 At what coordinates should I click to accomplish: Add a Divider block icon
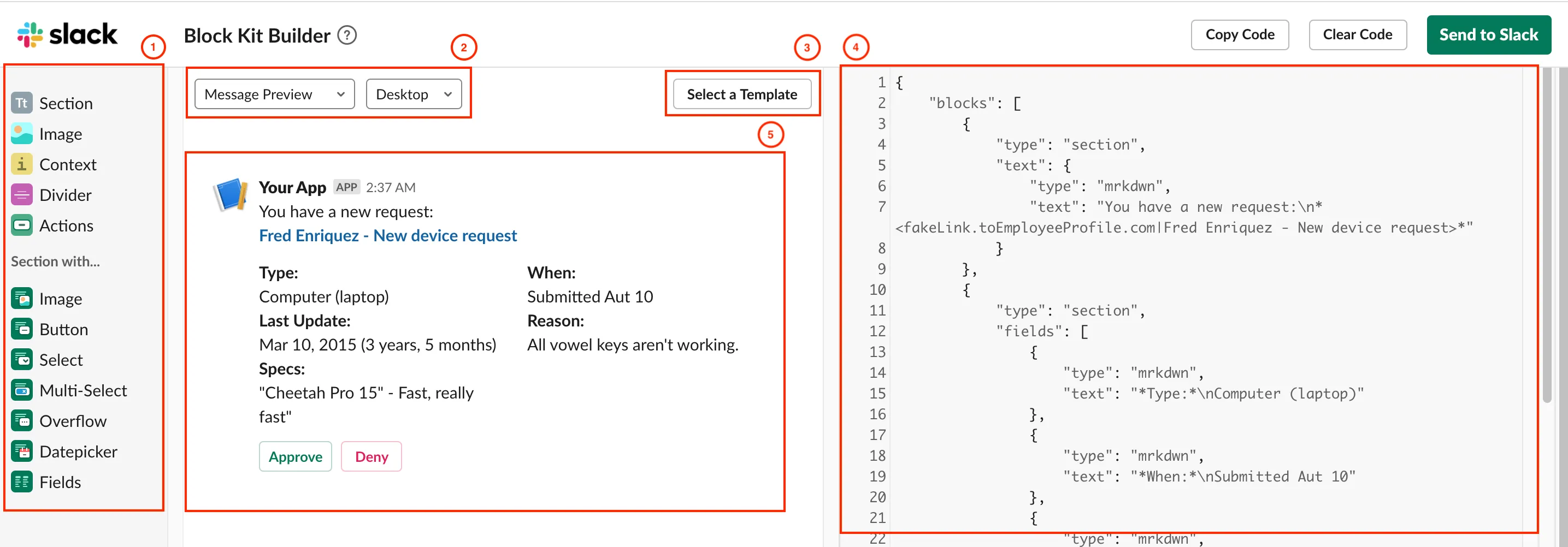(21, 195)
